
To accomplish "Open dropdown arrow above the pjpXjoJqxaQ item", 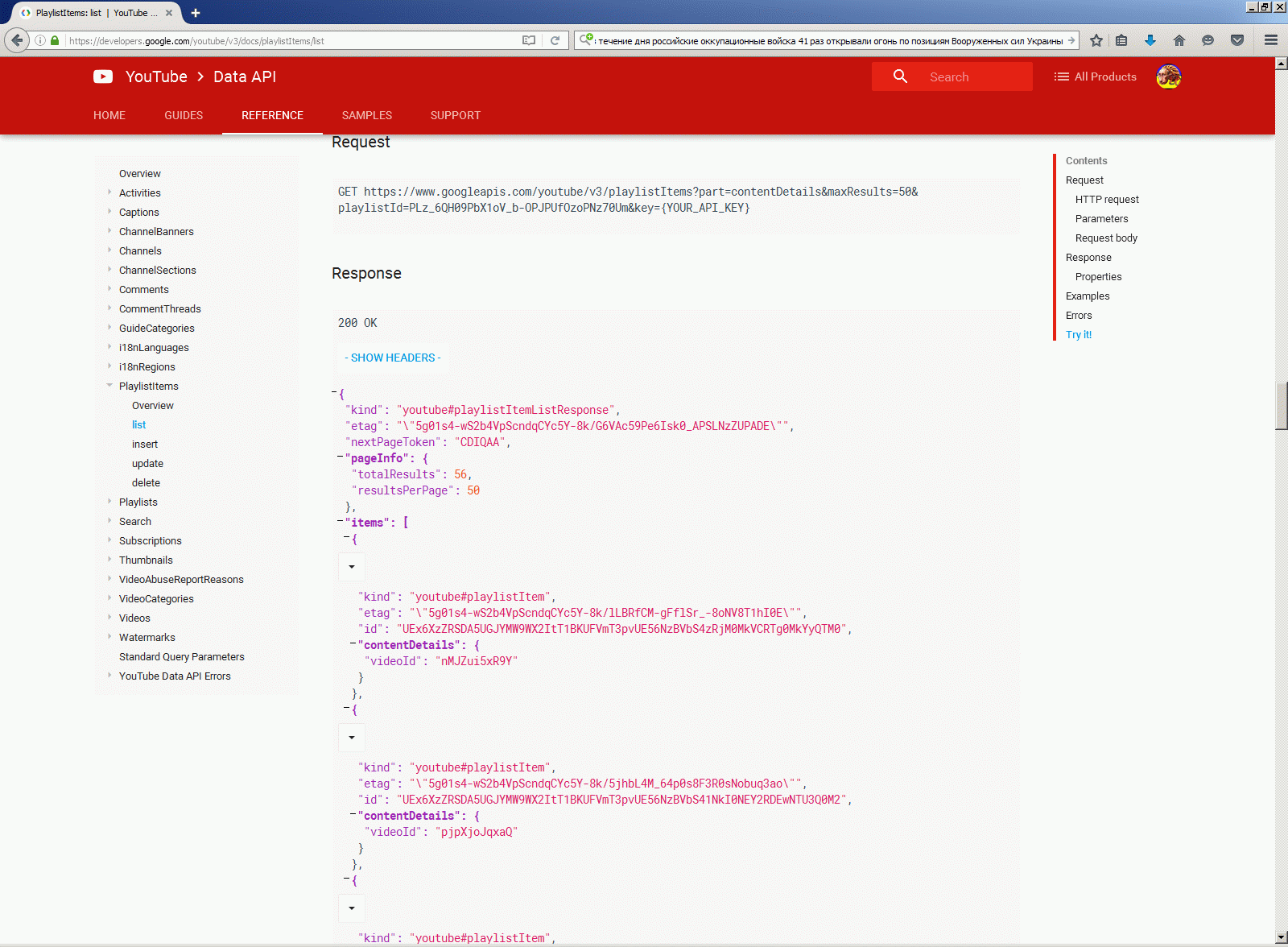I will coord(352,738).
